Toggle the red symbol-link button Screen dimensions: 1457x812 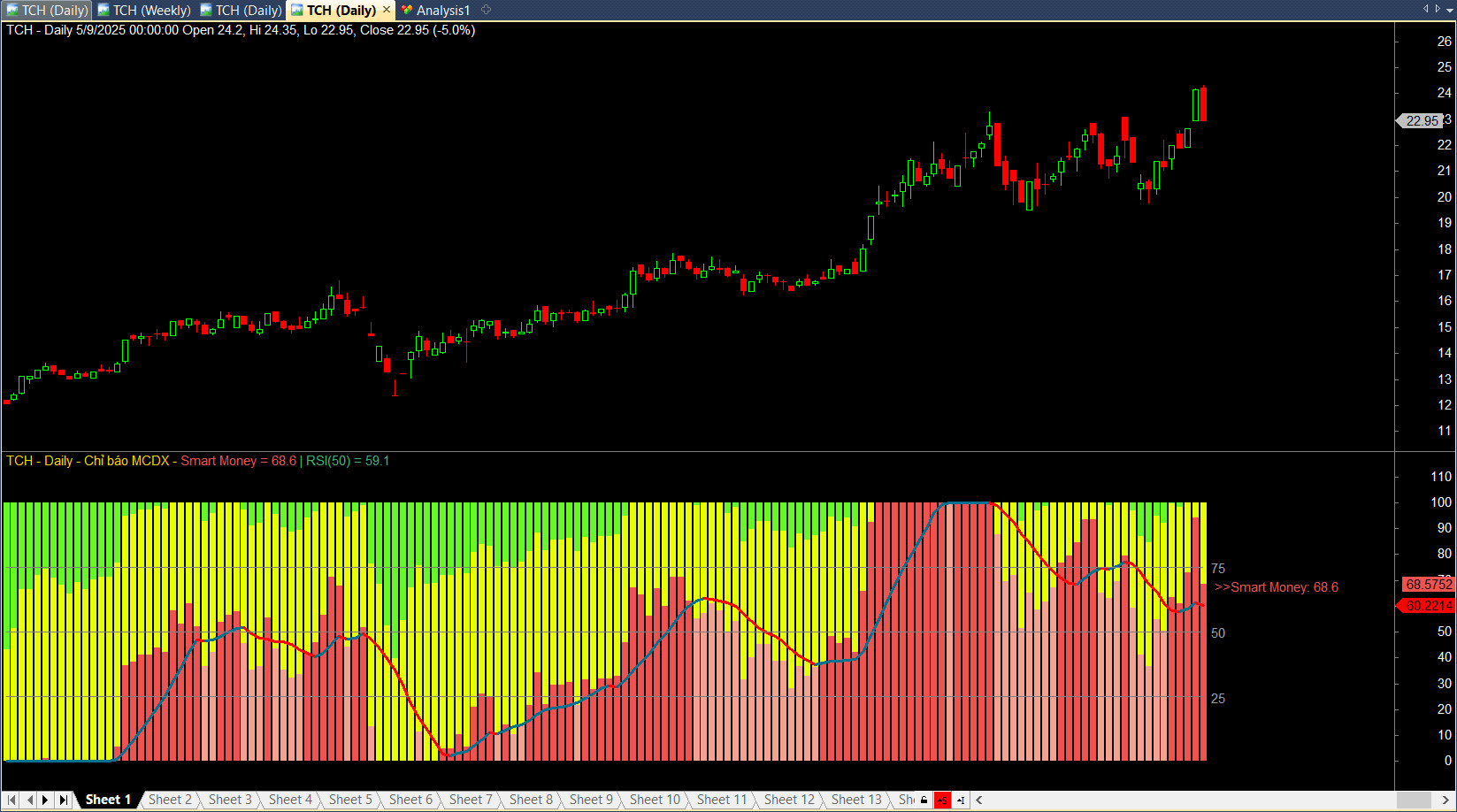[x=942, y=800]
